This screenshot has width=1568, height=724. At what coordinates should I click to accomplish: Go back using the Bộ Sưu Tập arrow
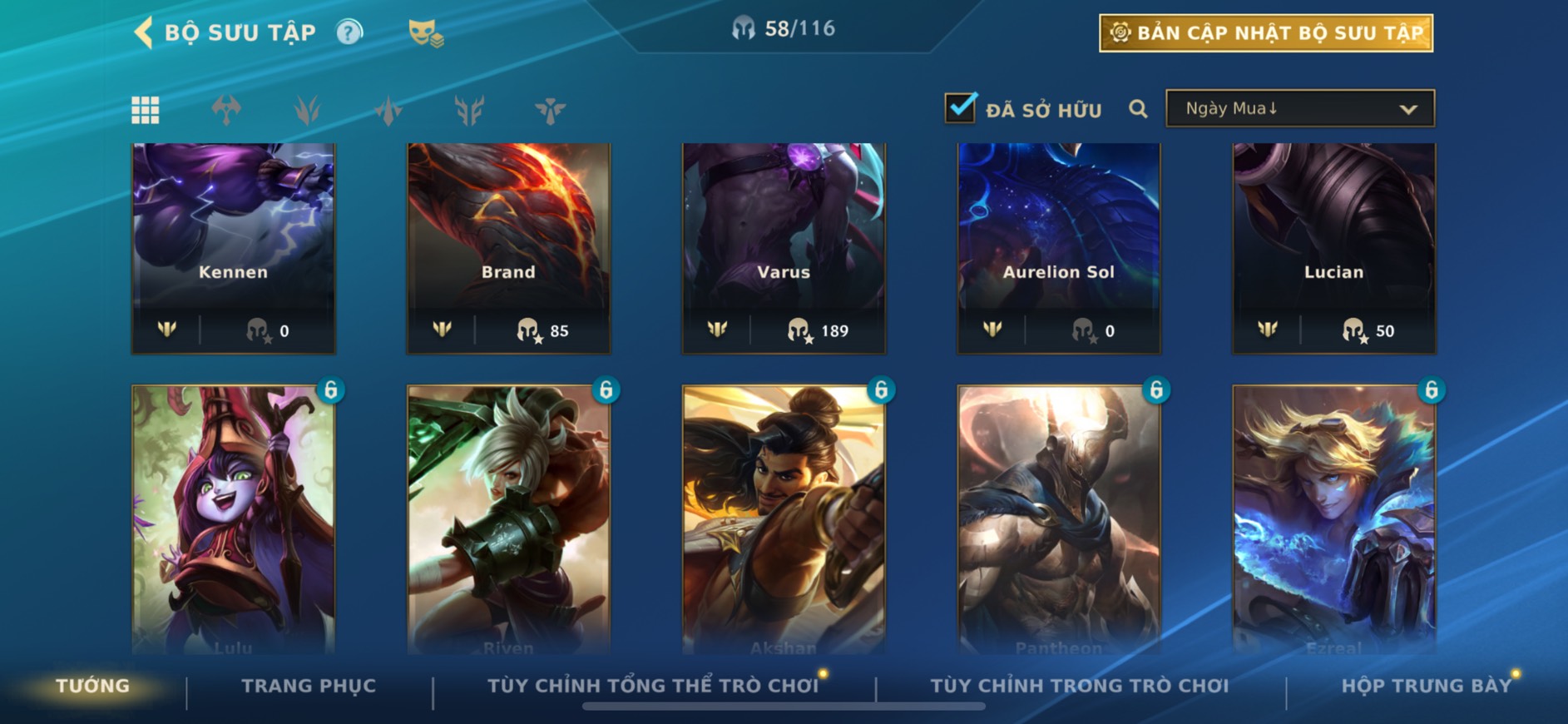[143, 32]
